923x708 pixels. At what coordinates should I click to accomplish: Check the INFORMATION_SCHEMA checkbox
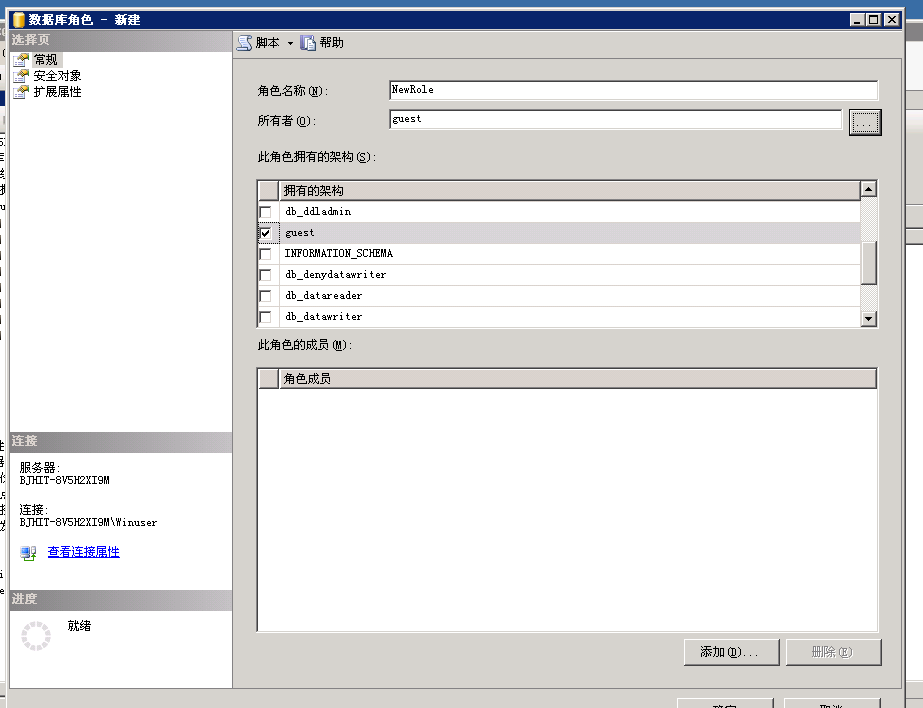(x=265, y=254)
